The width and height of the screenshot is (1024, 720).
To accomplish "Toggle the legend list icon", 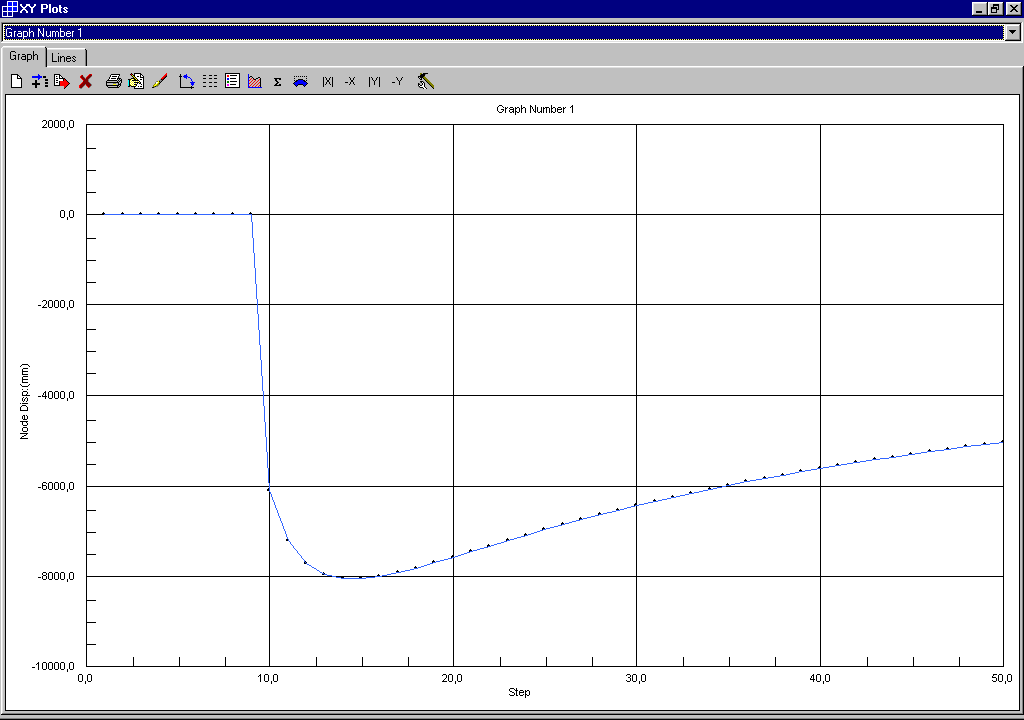I will 232,81.
